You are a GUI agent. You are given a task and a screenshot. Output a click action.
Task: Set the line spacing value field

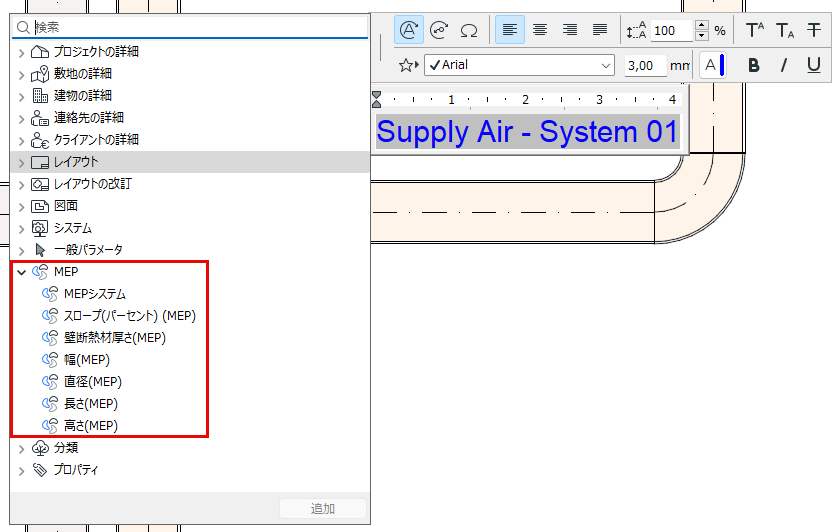point(672,30)
